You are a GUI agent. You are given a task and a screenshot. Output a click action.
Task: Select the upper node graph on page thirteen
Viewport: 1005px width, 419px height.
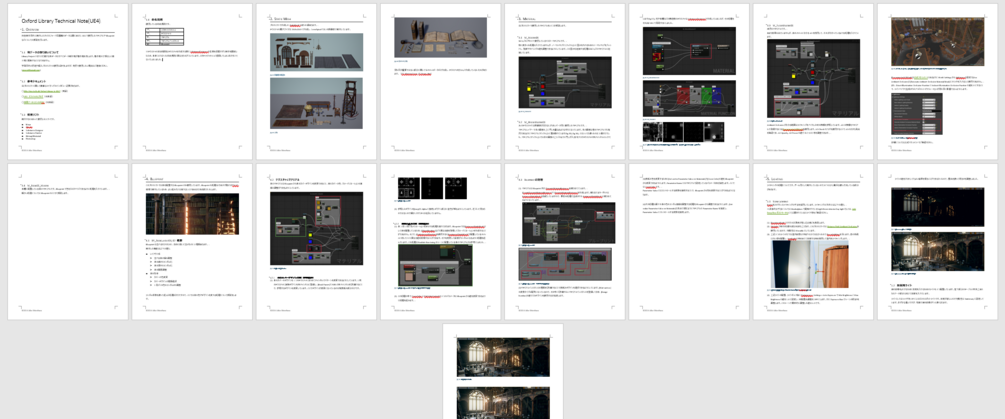point(569,223)
